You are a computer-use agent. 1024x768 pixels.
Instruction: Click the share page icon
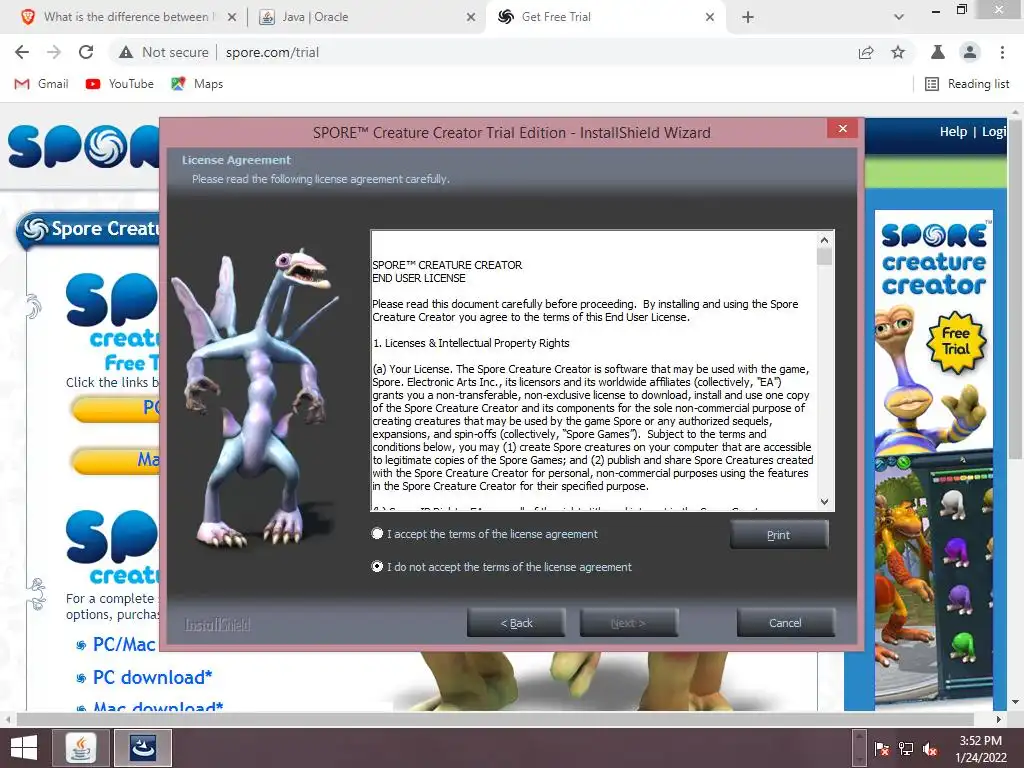click(866, 52)
